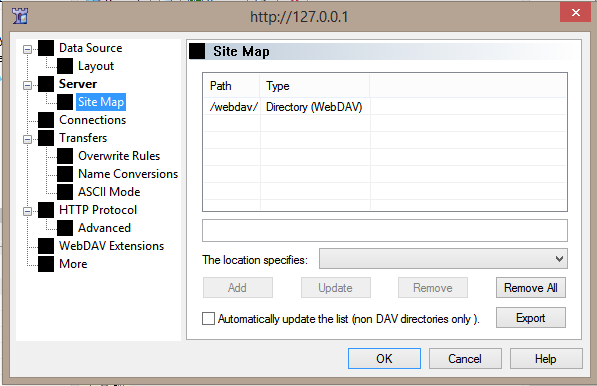597x386 pixels.
Task: Collapse the Transfers tree node
Action: pos(27,139)
